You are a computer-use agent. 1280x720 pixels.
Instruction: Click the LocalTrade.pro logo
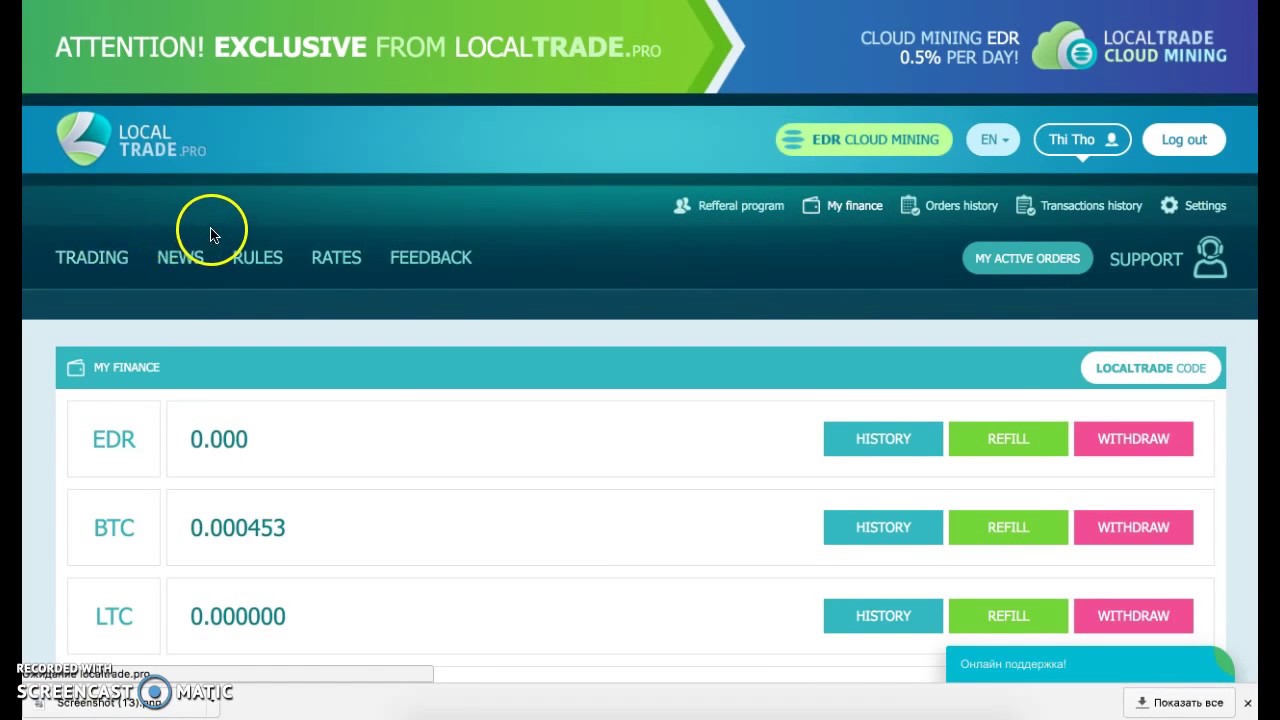tap(131, 139)
